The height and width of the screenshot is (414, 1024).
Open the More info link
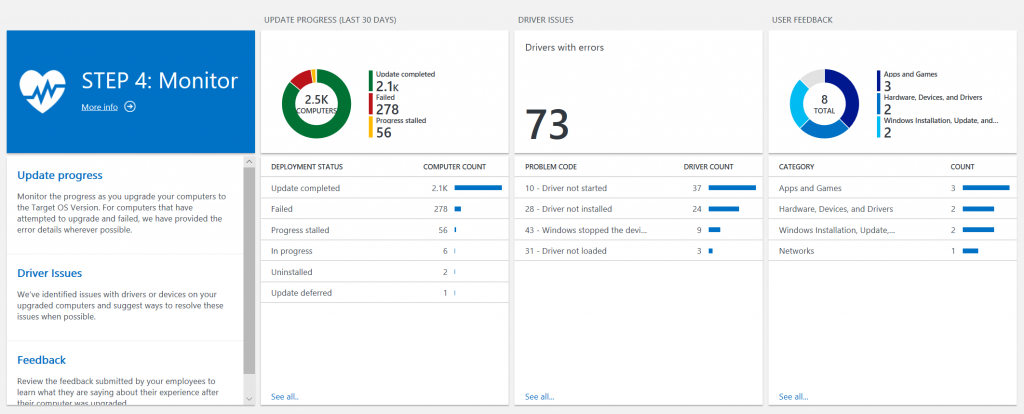99,107
